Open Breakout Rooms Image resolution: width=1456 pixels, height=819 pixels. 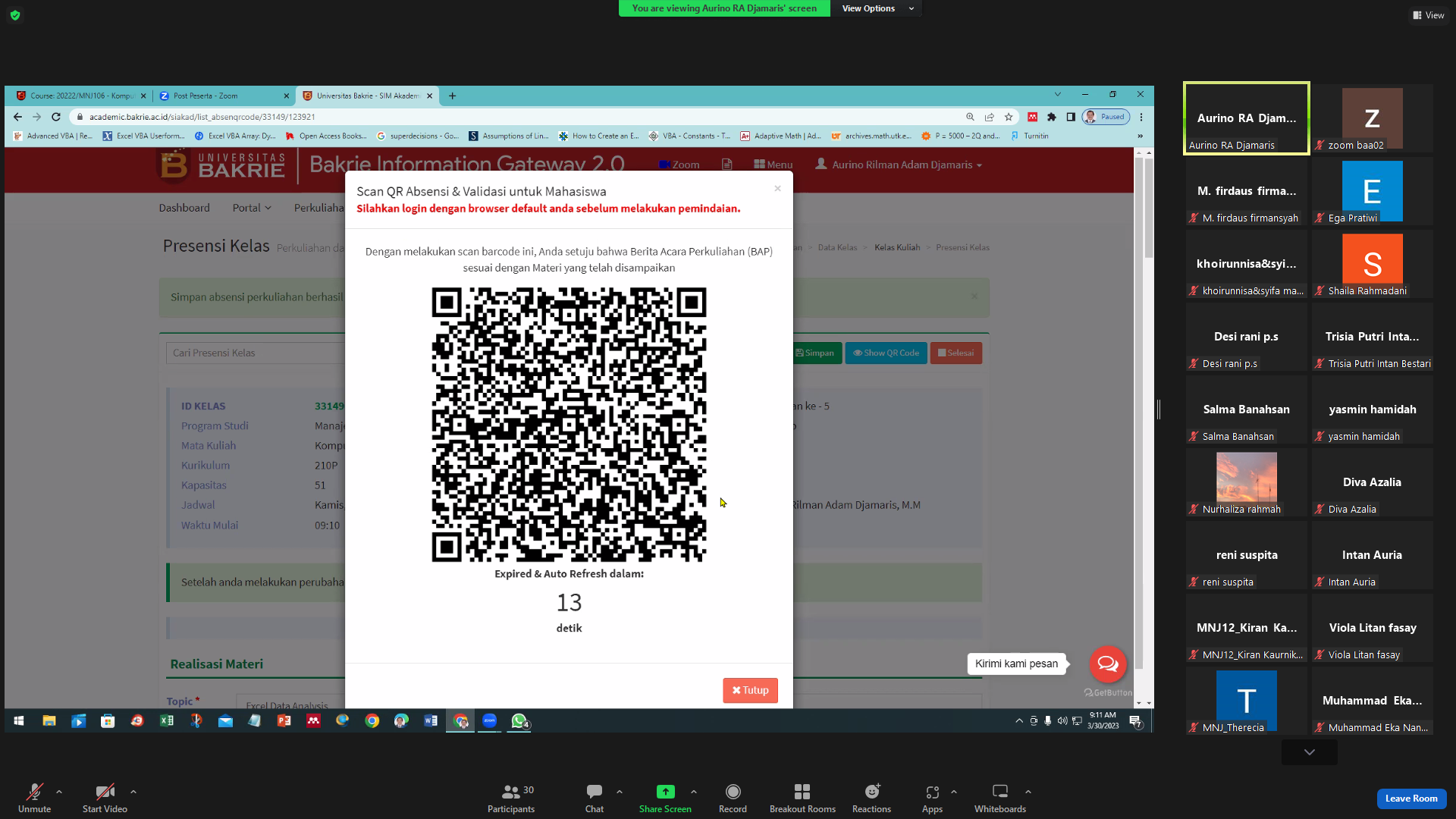(802, 798)
